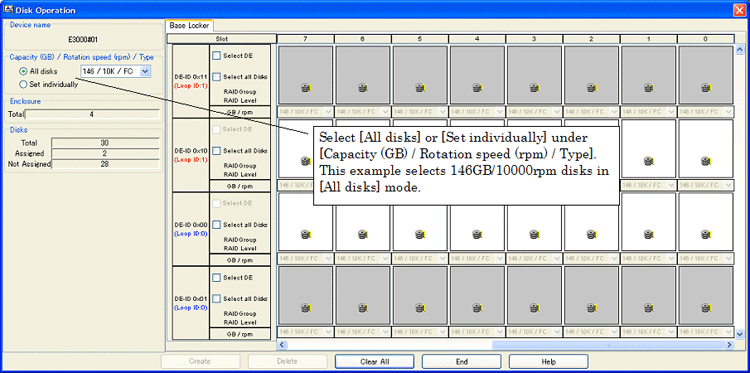Select disk in slot 0 of DE-ID 0x10

coord(706,148)
